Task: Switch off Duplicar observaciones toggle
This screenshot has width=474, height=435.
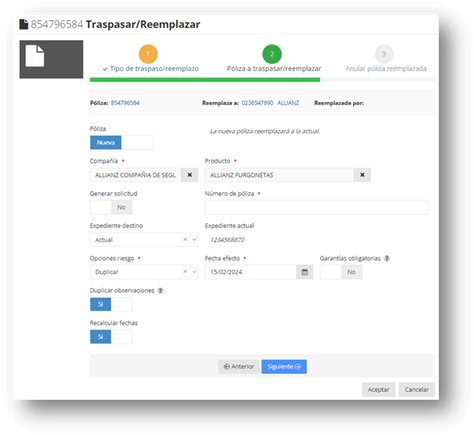Action: tap(111, 304)
